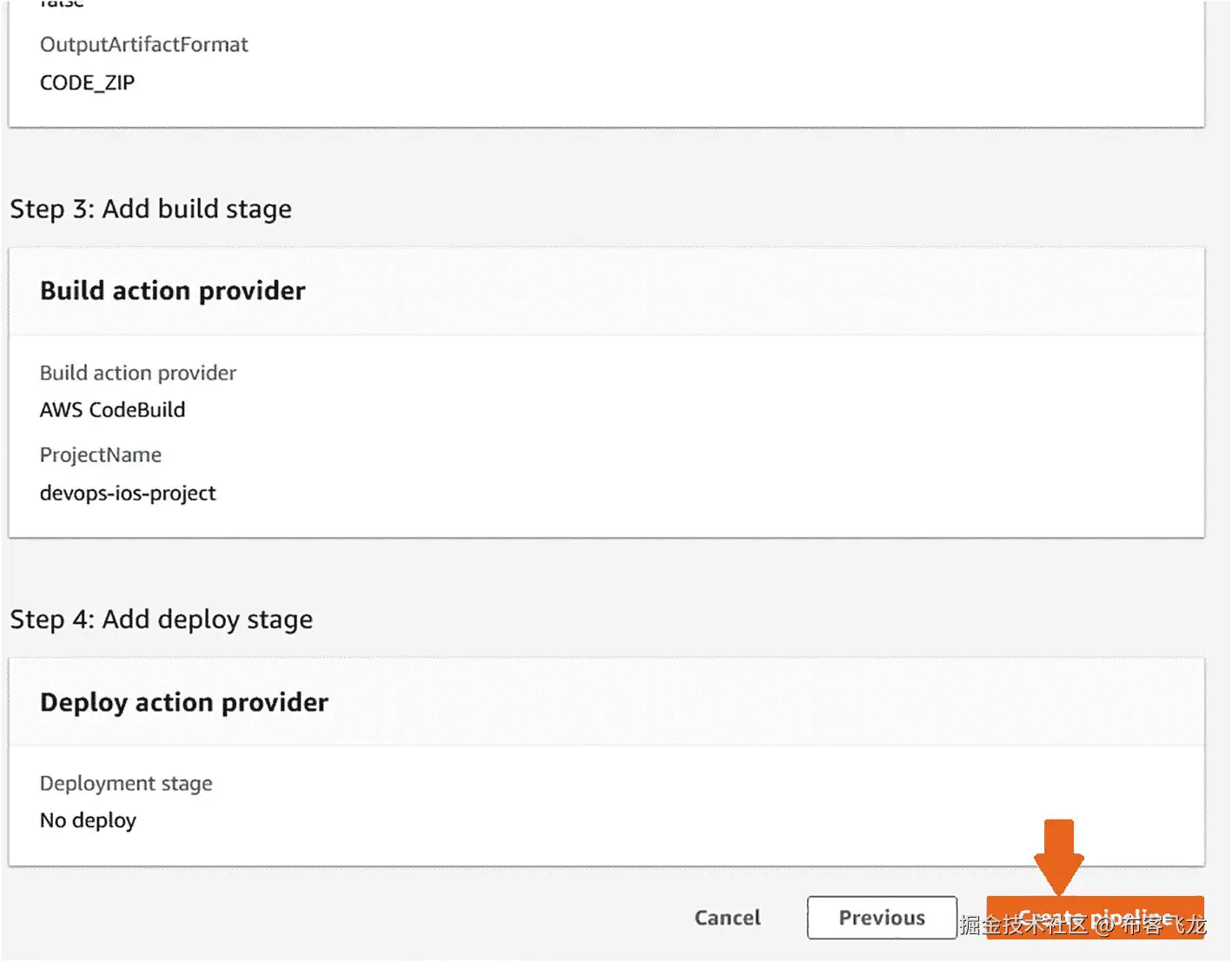
Task: Select the CODE_ZIP value text
Action: 87,83
